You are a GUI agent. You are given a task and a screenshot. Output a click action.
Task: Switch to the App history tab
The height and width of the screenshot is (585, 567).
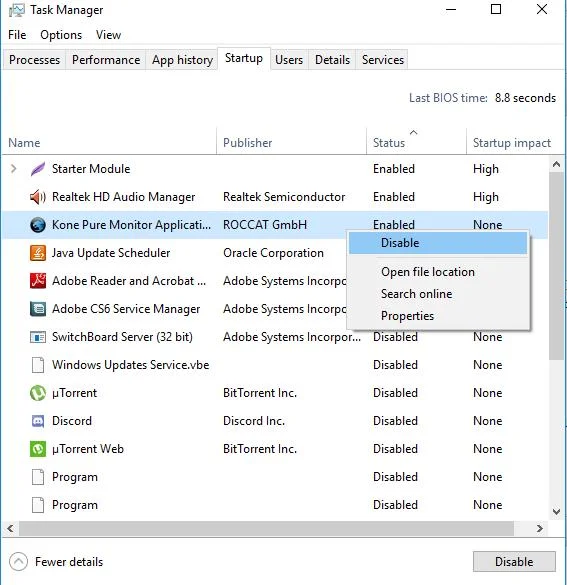[182, 60]
